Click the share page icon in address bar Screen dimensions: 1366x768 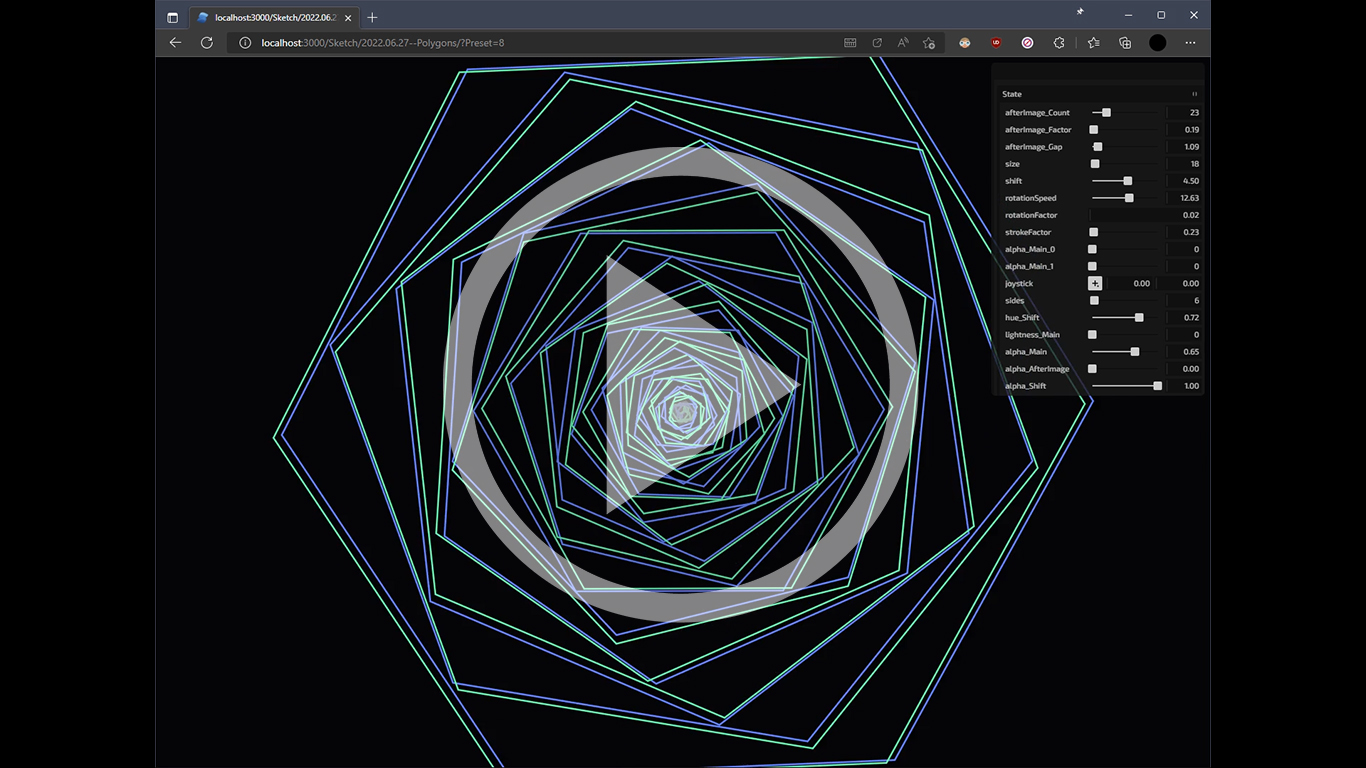877,43
